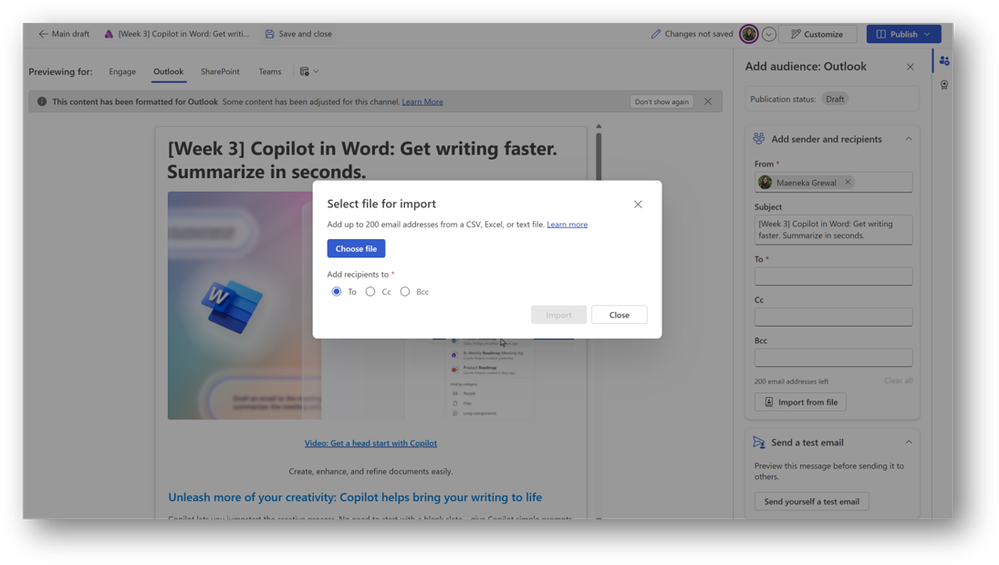Close the Select file for import dialog

pyautogui.click(x=638, y=204)
